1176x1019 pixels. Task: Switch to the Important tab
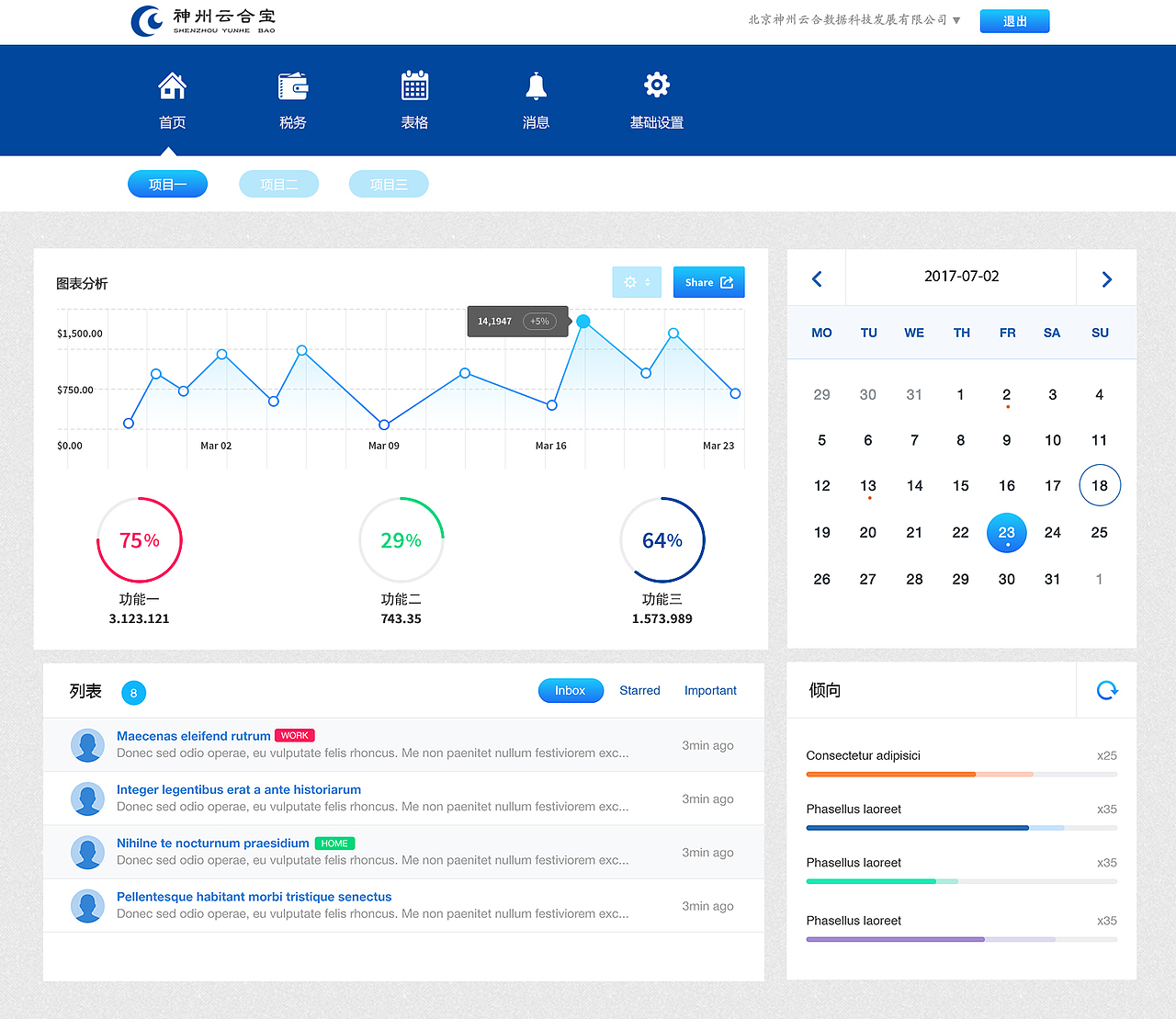click(x=710, y=690)
